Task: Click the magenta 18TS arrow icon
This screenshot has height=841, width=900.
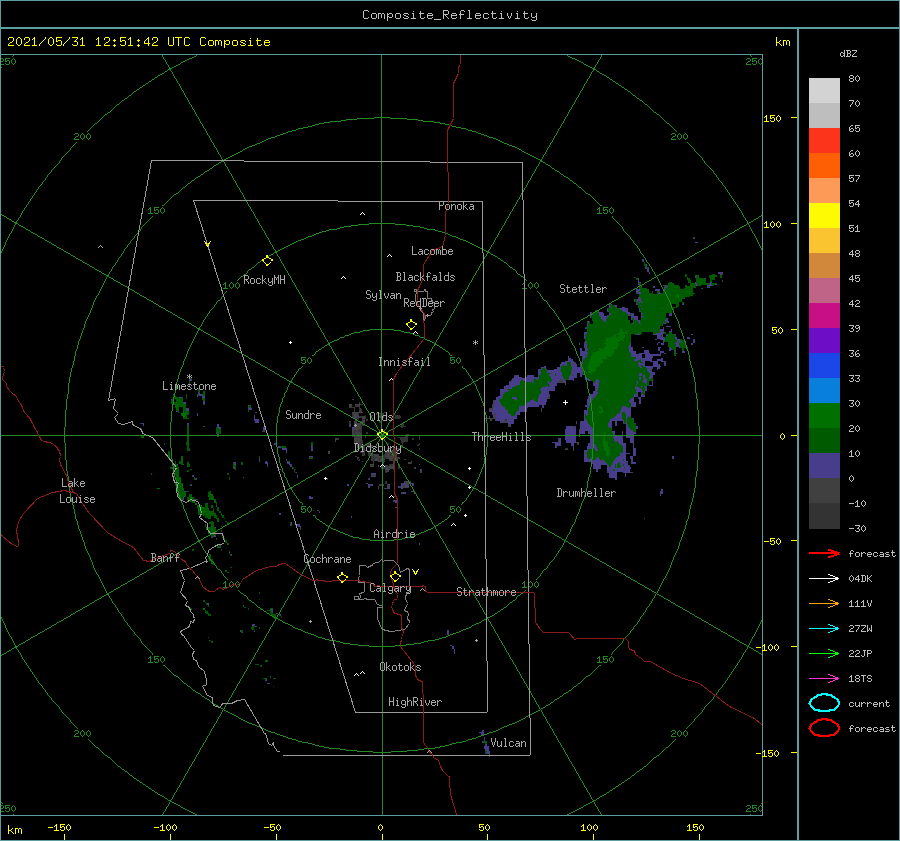Action: coord(824,679)
